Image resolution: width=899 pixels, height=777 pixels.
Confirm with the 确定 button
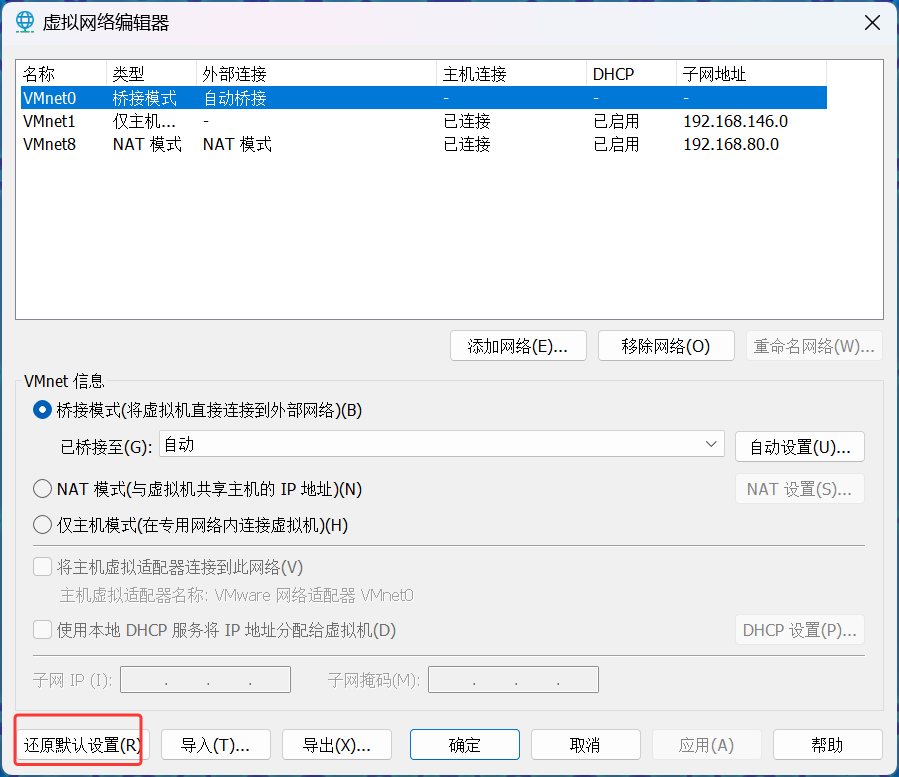465,745
